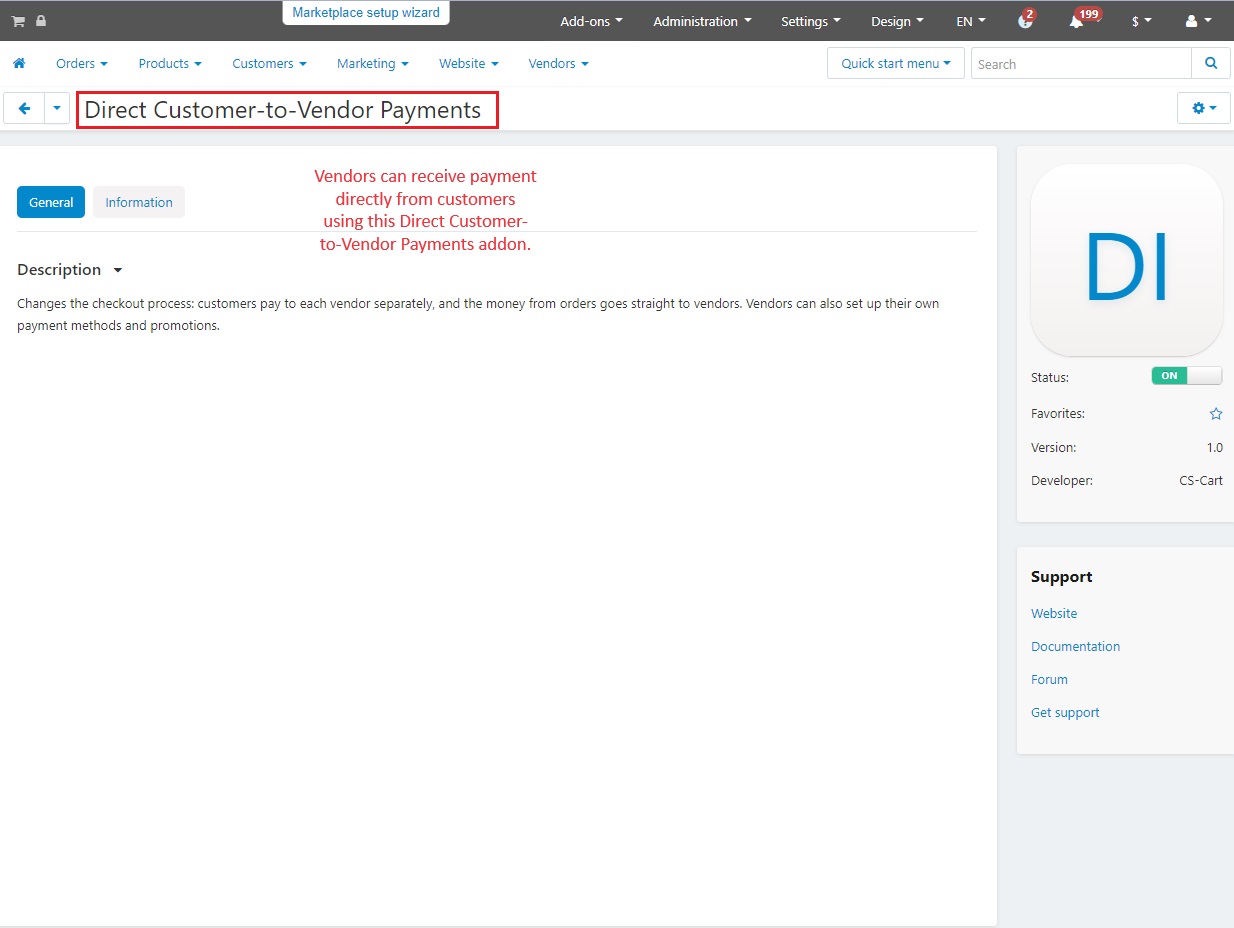1234x928 pixels.
Task: Click the Search input field
Action: (1081, 63)
